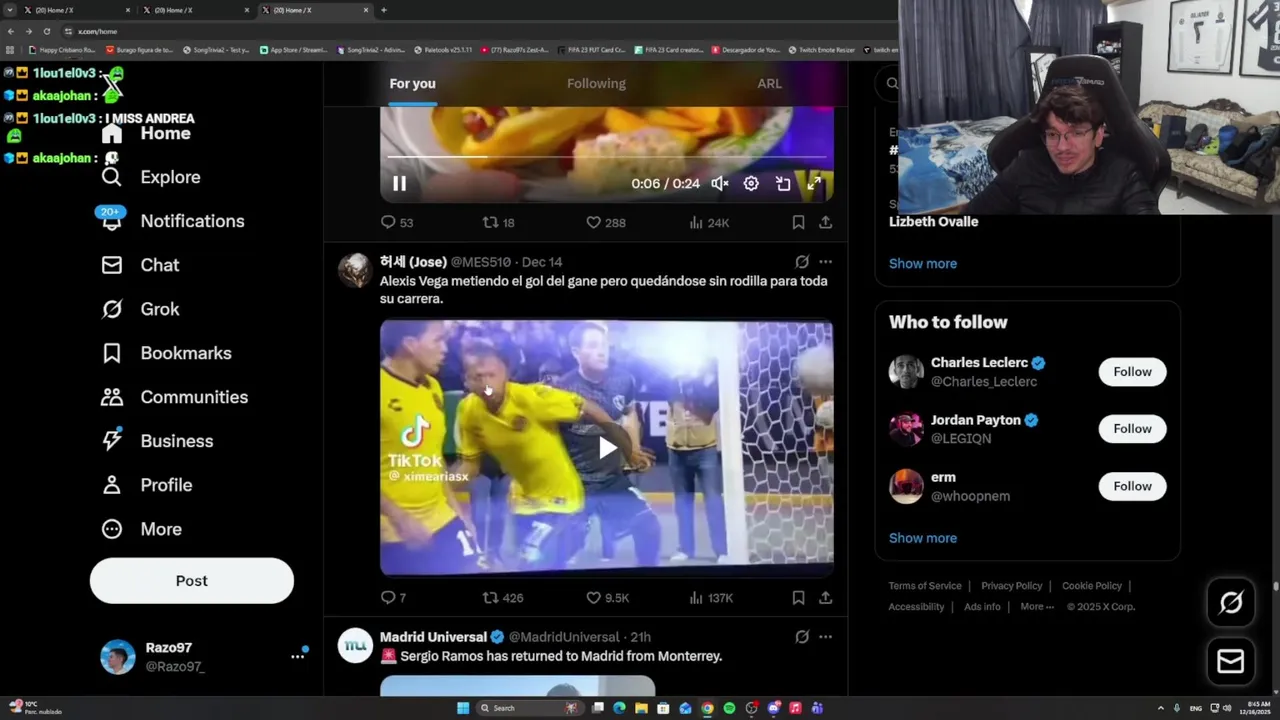Bookmark the food video post

798,223
